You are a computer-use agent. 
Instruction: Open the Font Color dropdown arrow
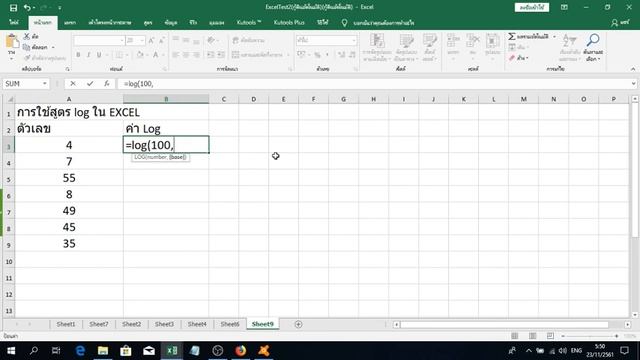[163, 55]
